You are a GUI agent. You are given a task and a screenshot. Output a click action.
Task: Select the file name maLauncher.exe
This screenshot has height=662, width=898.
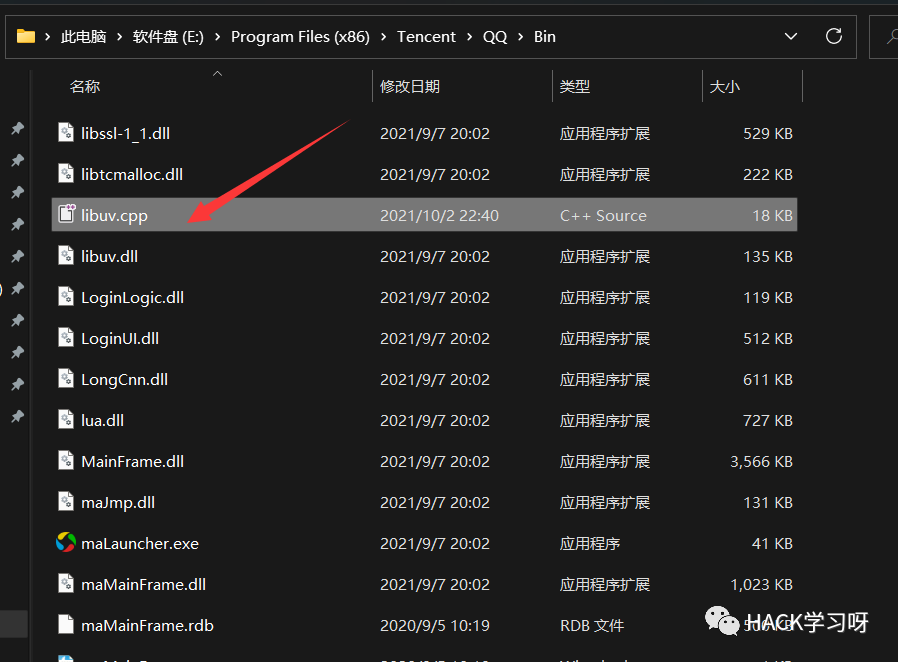[140, 543]
